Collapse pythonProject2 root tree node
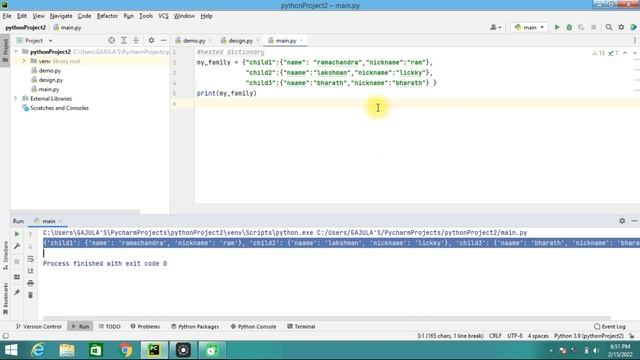640x360 pixels. coord(16,52)
